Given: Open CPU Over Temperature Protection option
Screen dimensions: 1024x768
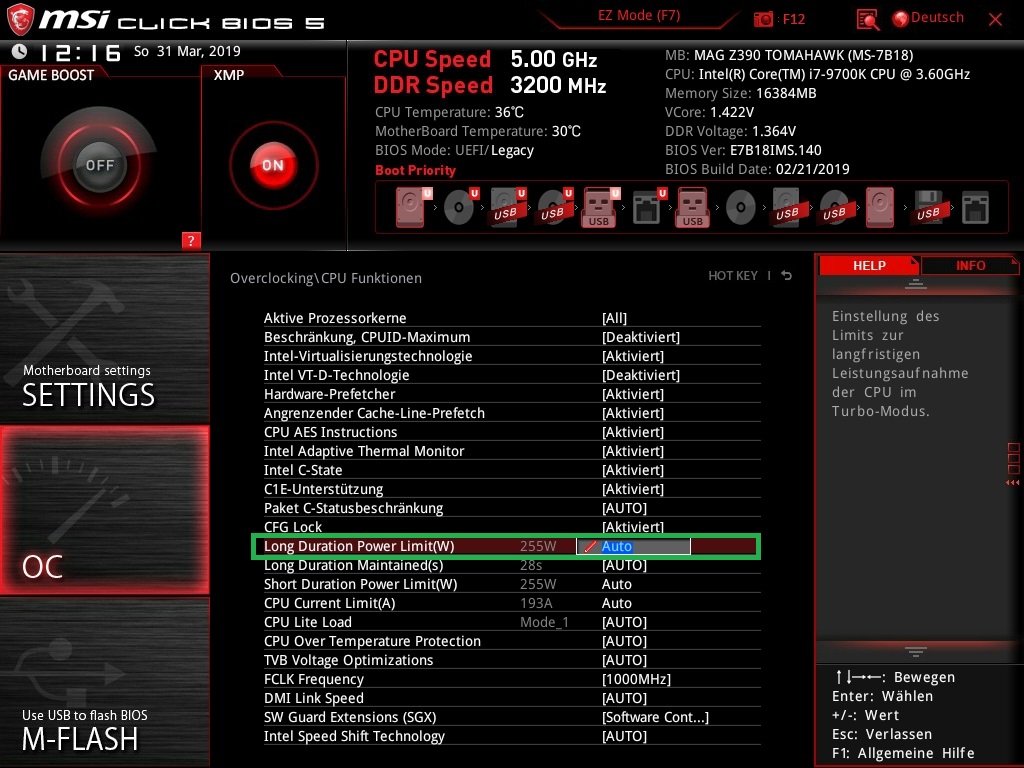Looking at the screenshot, I should pos(512,641).
